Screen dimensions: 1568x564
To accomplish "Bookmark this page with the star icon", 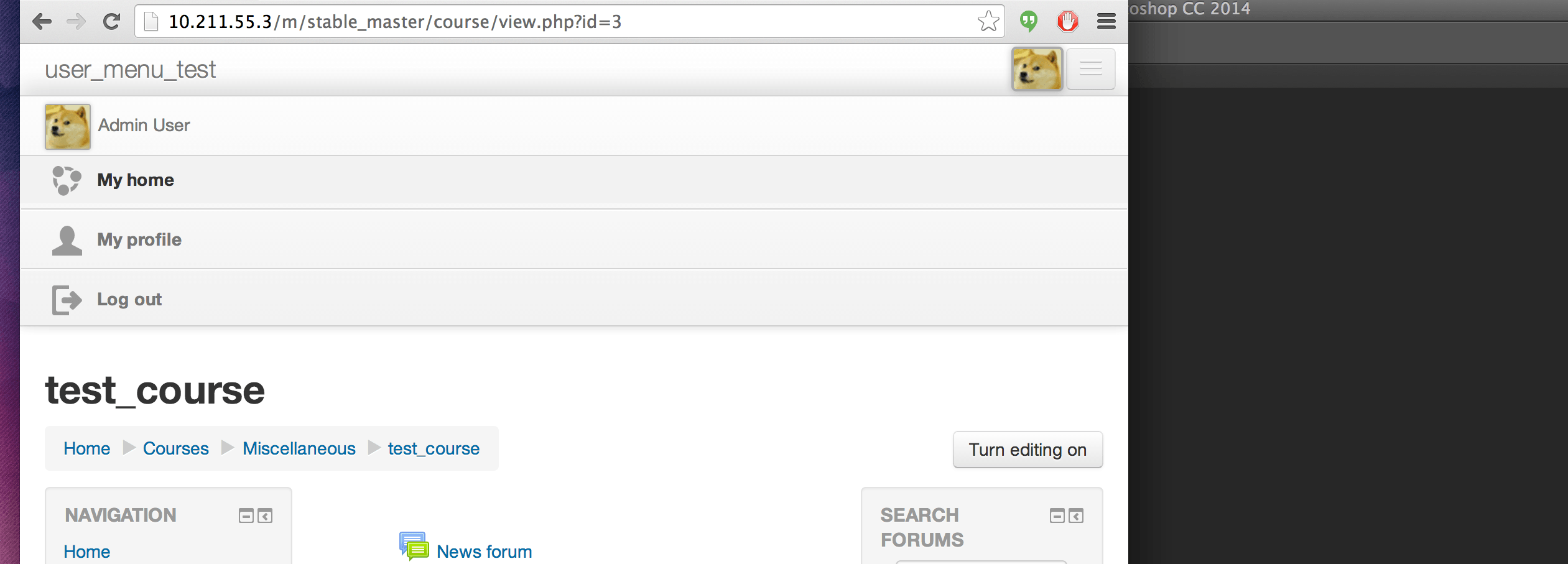I will [988, 22].
